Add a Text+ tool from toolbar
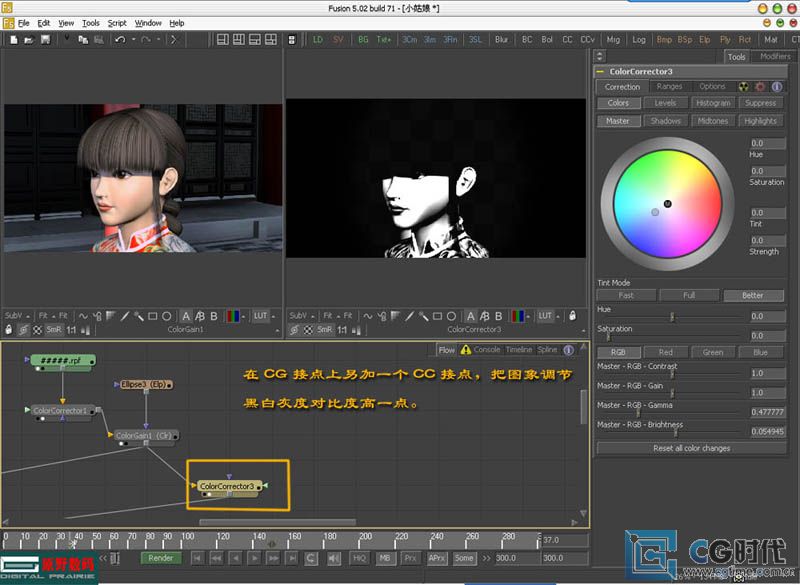Image resolution: width=800 pixels, height=585 pixels. click(x=384, y=40)
